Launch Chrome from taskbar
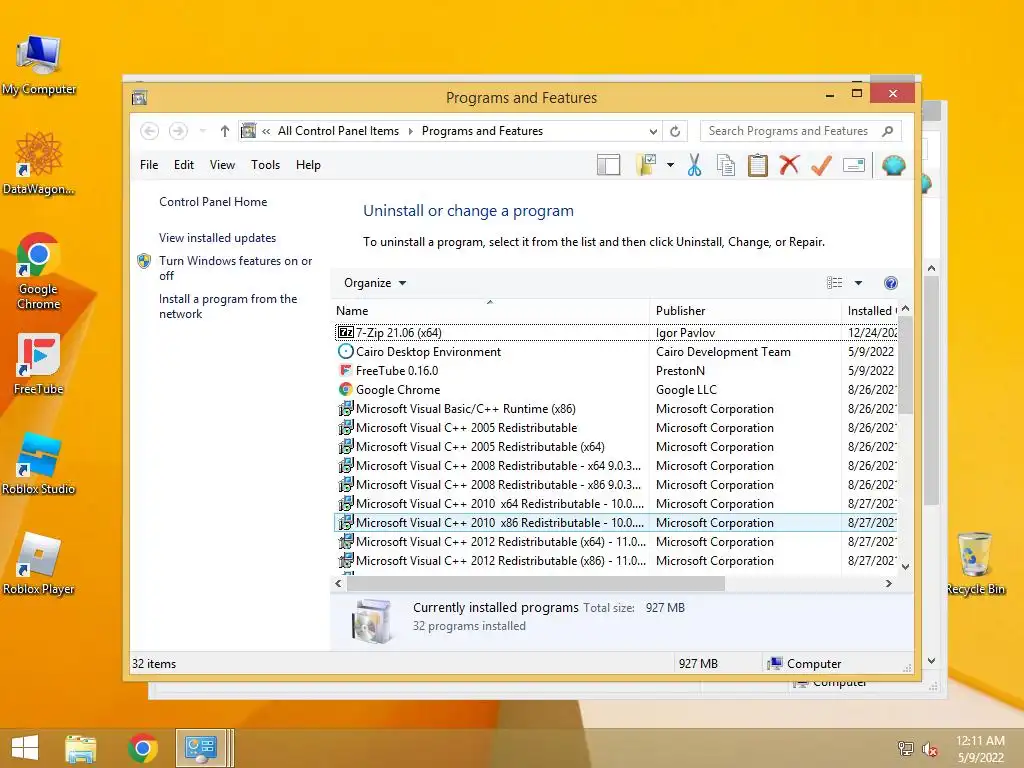Viewport: 1024px width, 768px height. tap(143, 748)
